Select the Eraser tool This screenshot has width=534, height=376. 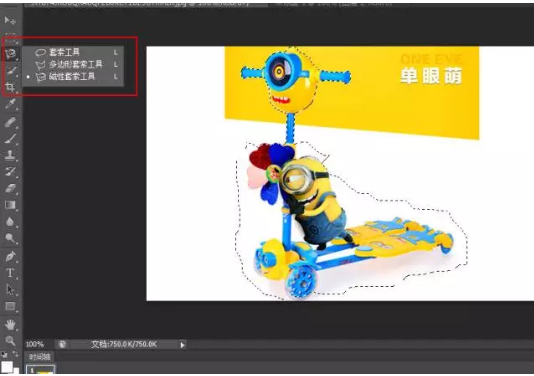(11, 188)
